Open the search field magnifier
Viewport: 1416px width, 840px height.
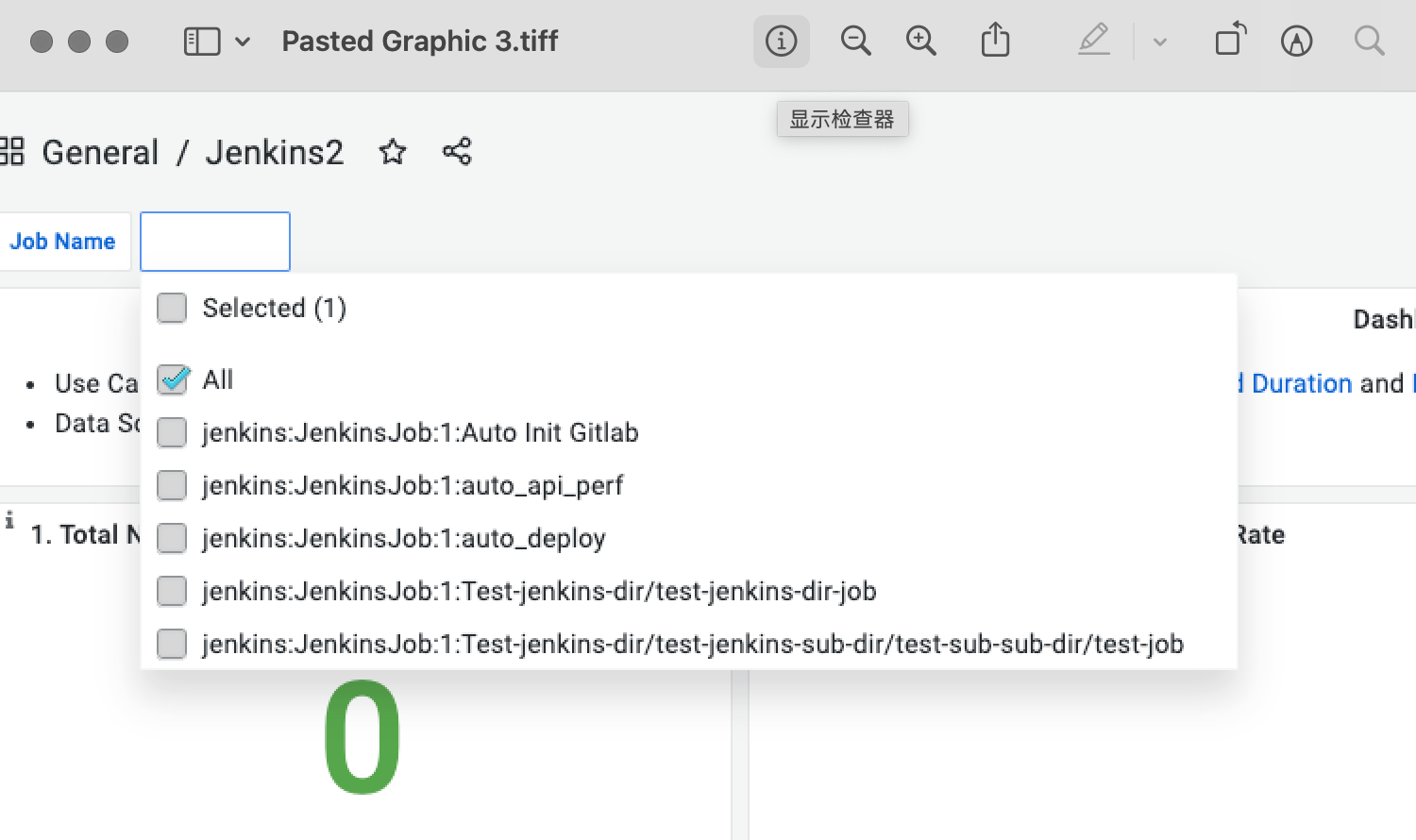coord(1369,41)
